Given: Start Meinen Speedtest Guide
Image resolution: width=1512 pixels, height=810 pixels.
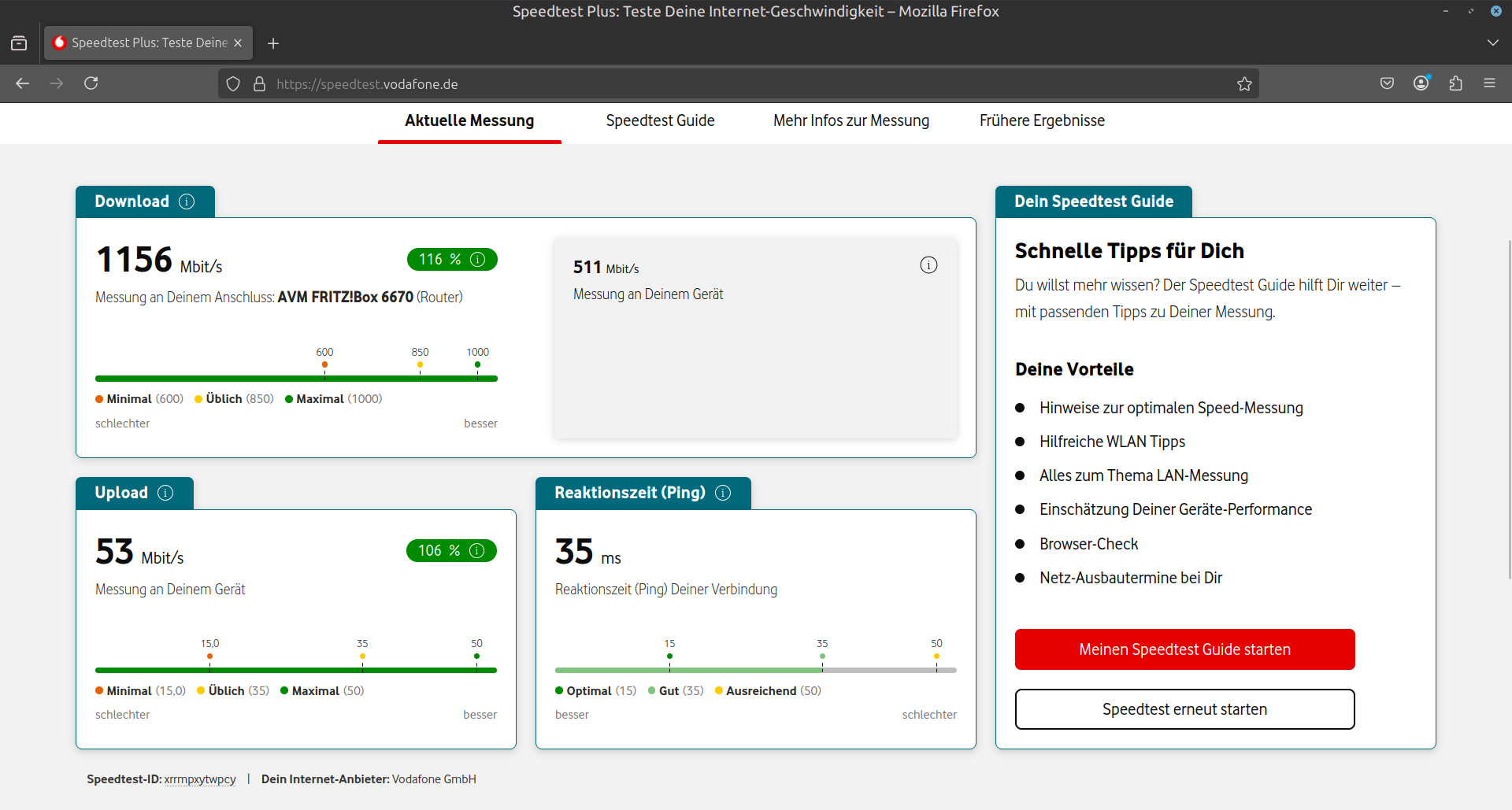Looking at the screenshot, I should coord(1185,649).
